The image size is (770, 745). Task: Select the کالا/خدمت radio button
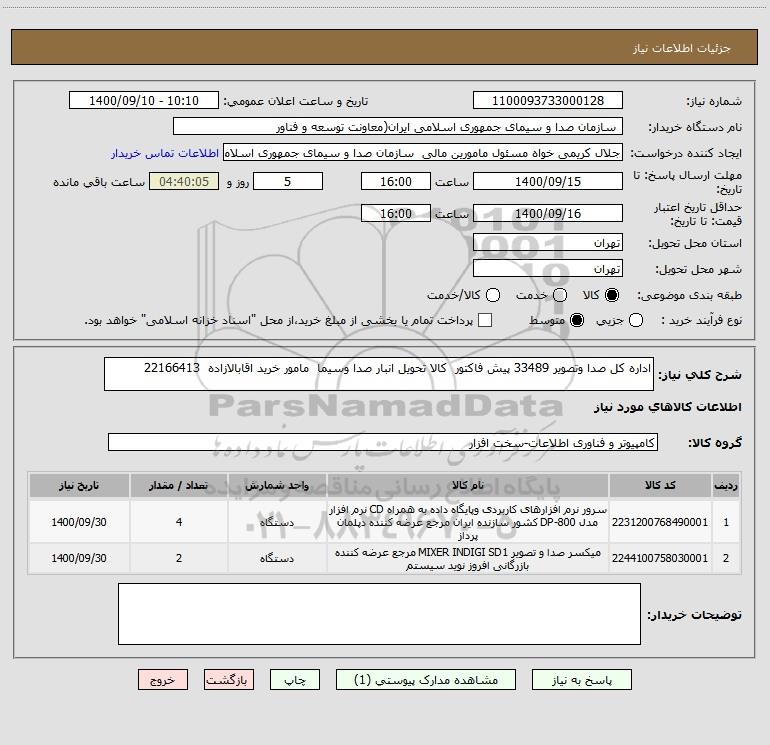[x=493, y=295]
